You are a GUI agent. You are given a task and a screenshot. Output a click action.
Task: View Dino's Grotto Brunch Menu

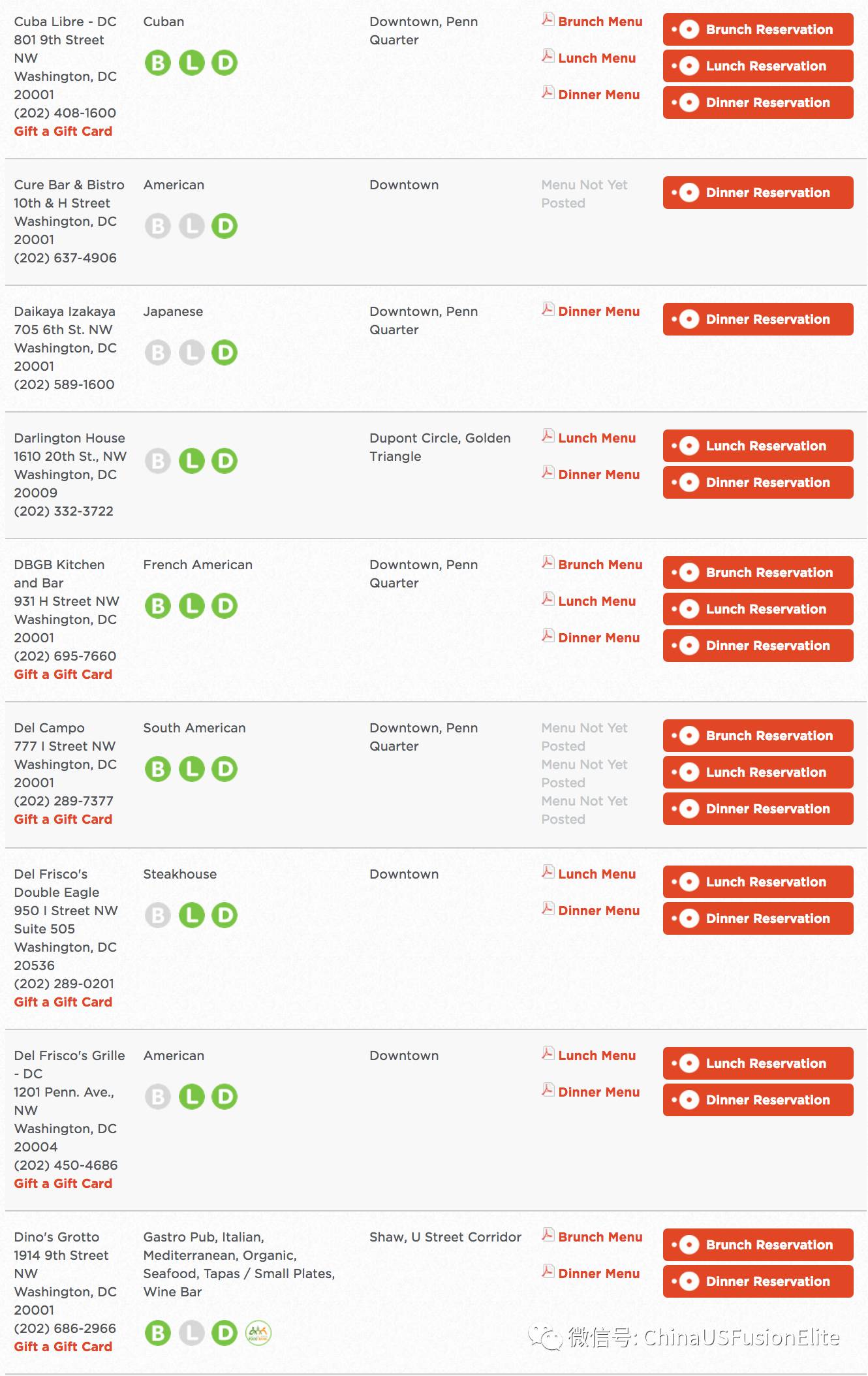pos(600,1237)
